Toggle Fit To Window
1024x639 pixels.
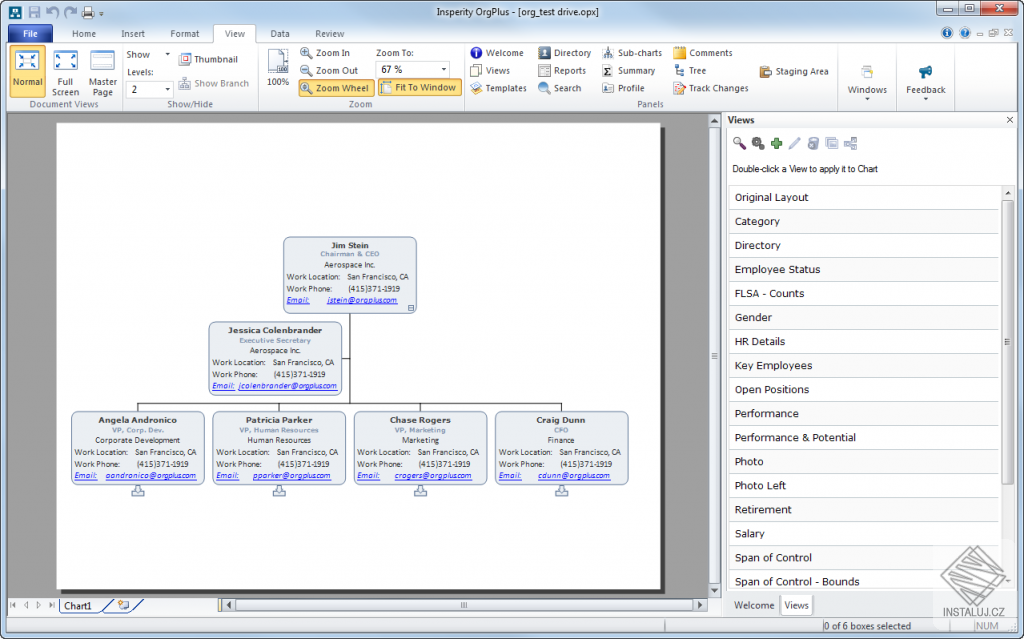pyautogui.click(x=419, y=88)
